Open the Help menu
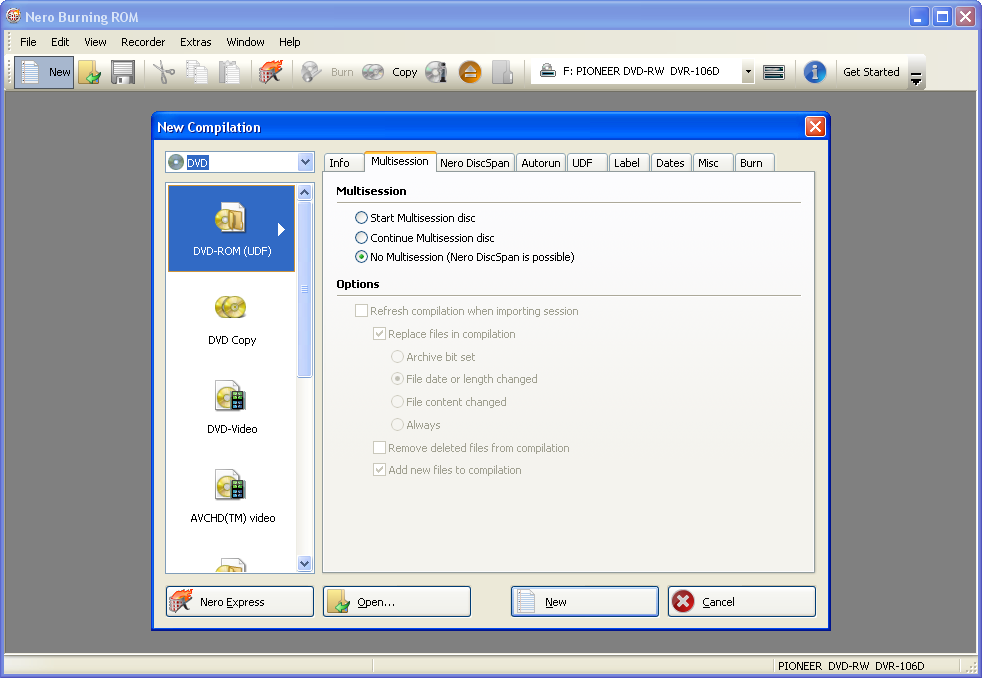 point(289,42)
